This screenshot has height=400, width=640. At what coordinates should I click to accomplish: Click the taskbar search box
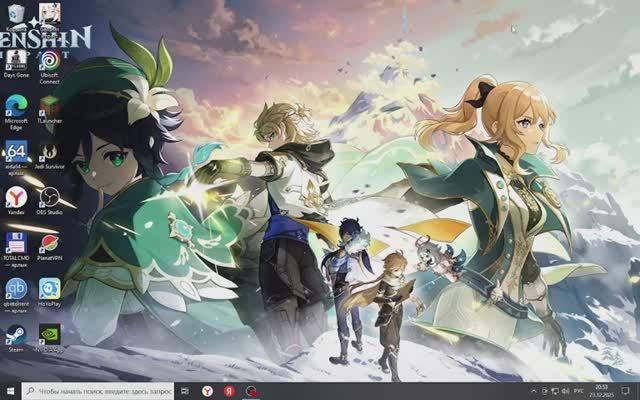coord(98,391)
